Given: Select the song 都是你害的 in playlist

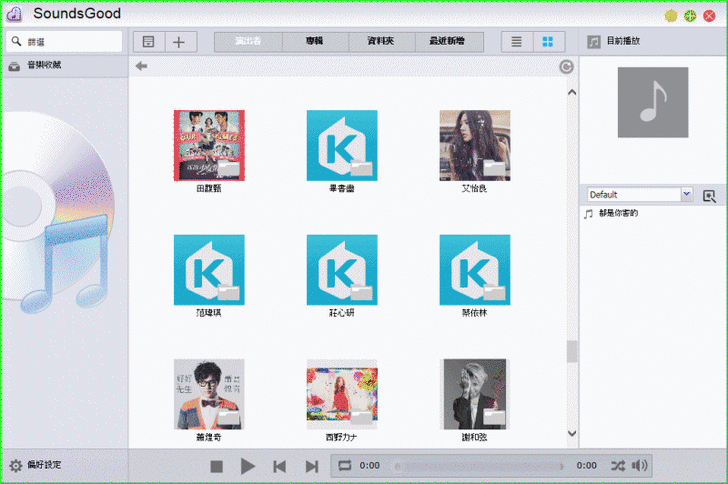Looking at the screenshot, I should (618, 213).
